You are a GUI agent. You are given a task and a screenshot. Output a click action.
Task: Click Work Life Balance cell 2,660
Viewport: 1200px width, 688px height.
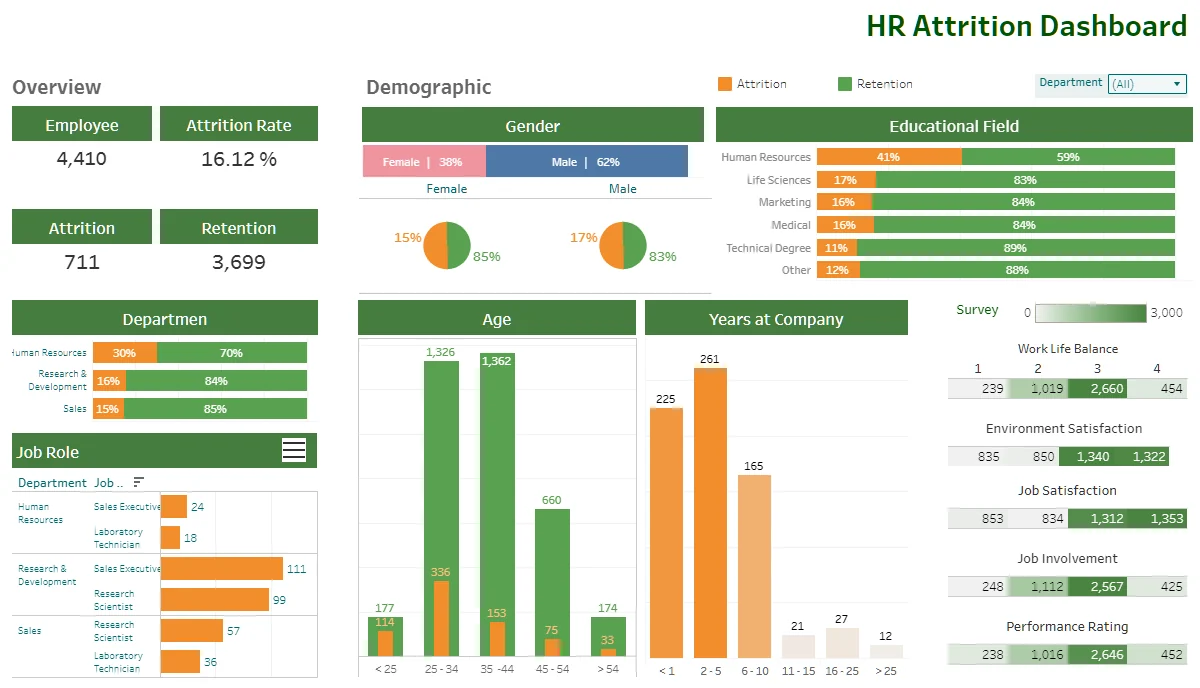1098,388
